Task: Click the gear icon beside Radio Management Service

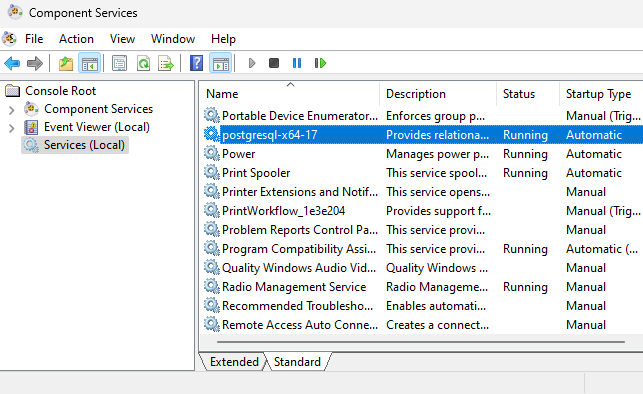Action: (212, 286)
